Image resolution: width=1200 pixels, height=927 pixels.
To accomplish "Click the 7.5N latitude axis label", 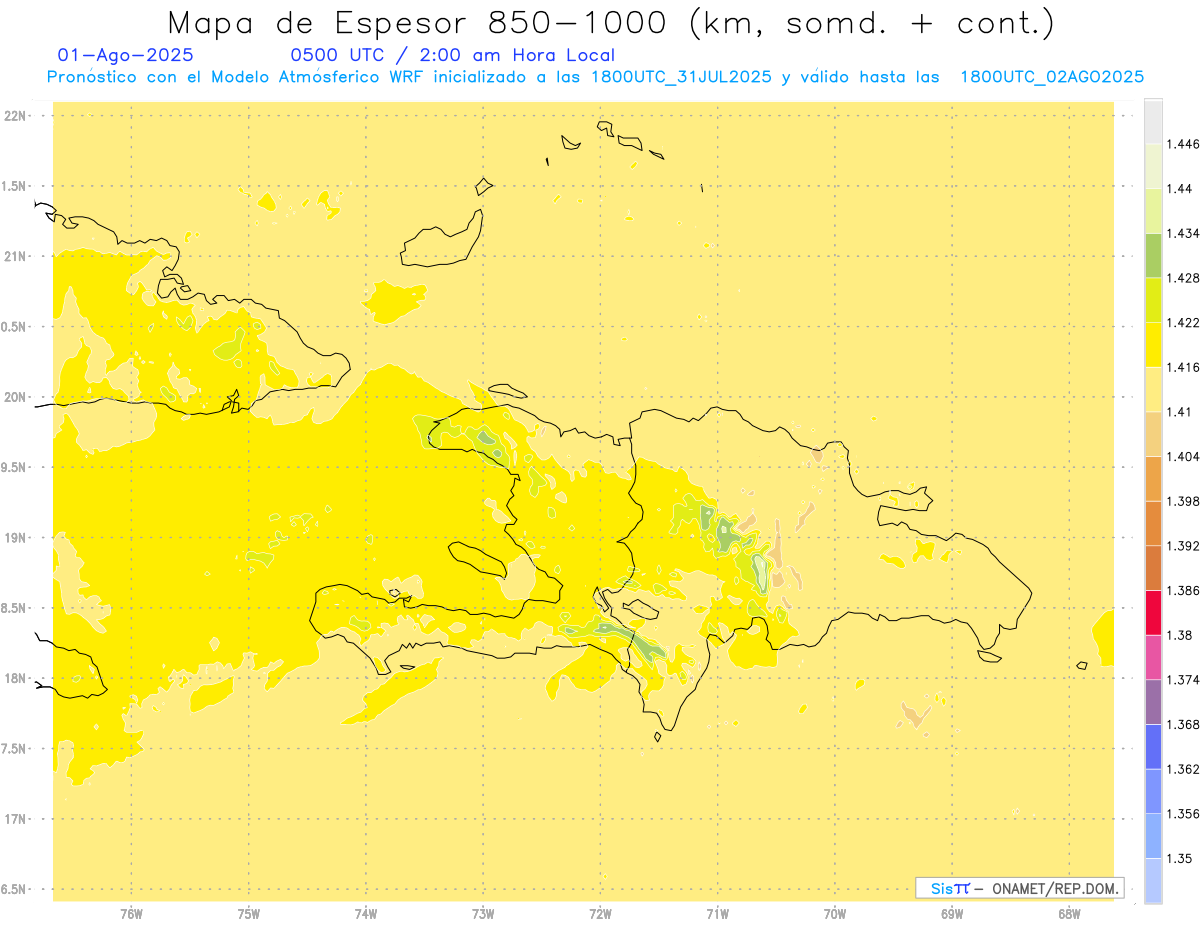I will click(x=14, y=749).
